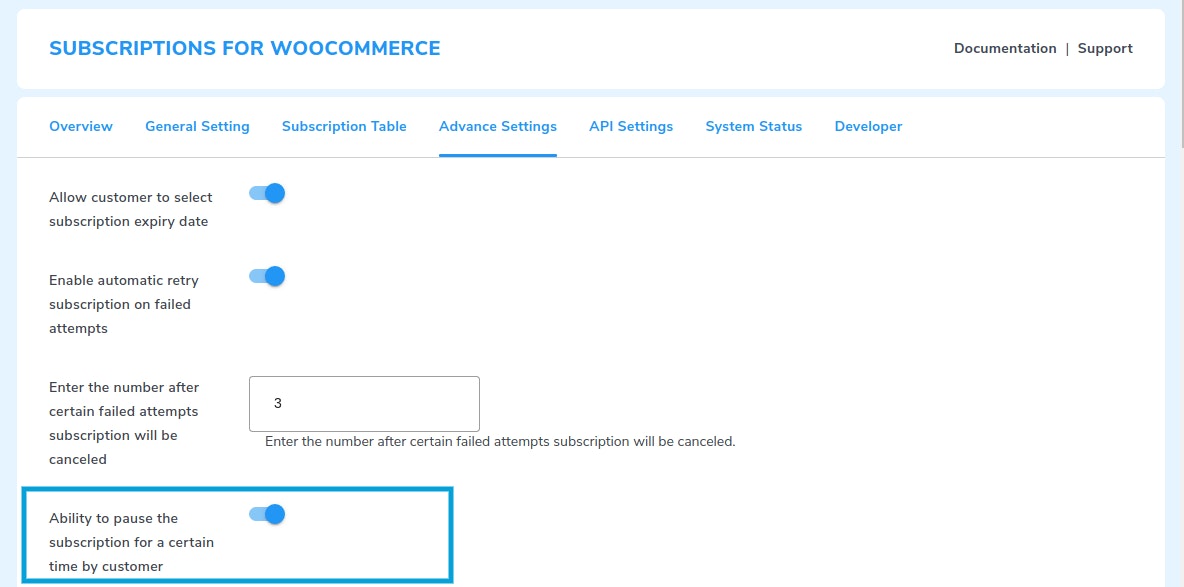Click 'Enable automatic retry subscription' label
The width and height of the screenshot is (1184, 587).
click(124, 304)
